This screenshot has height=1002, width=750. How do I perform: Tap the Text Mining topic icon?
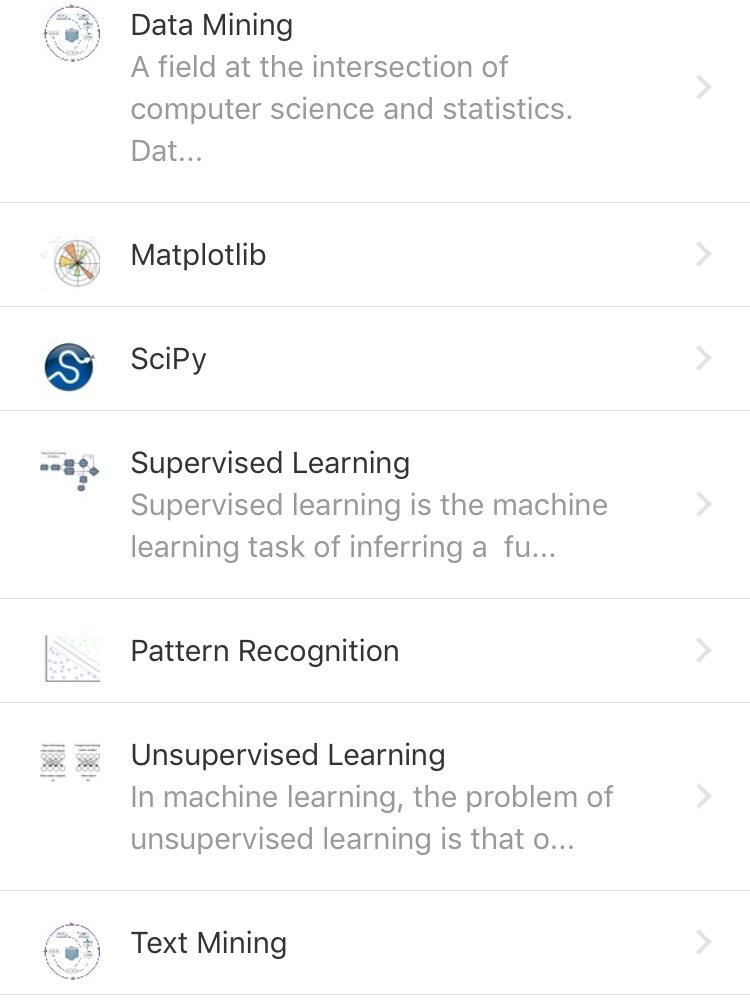[x=72, y=949]
